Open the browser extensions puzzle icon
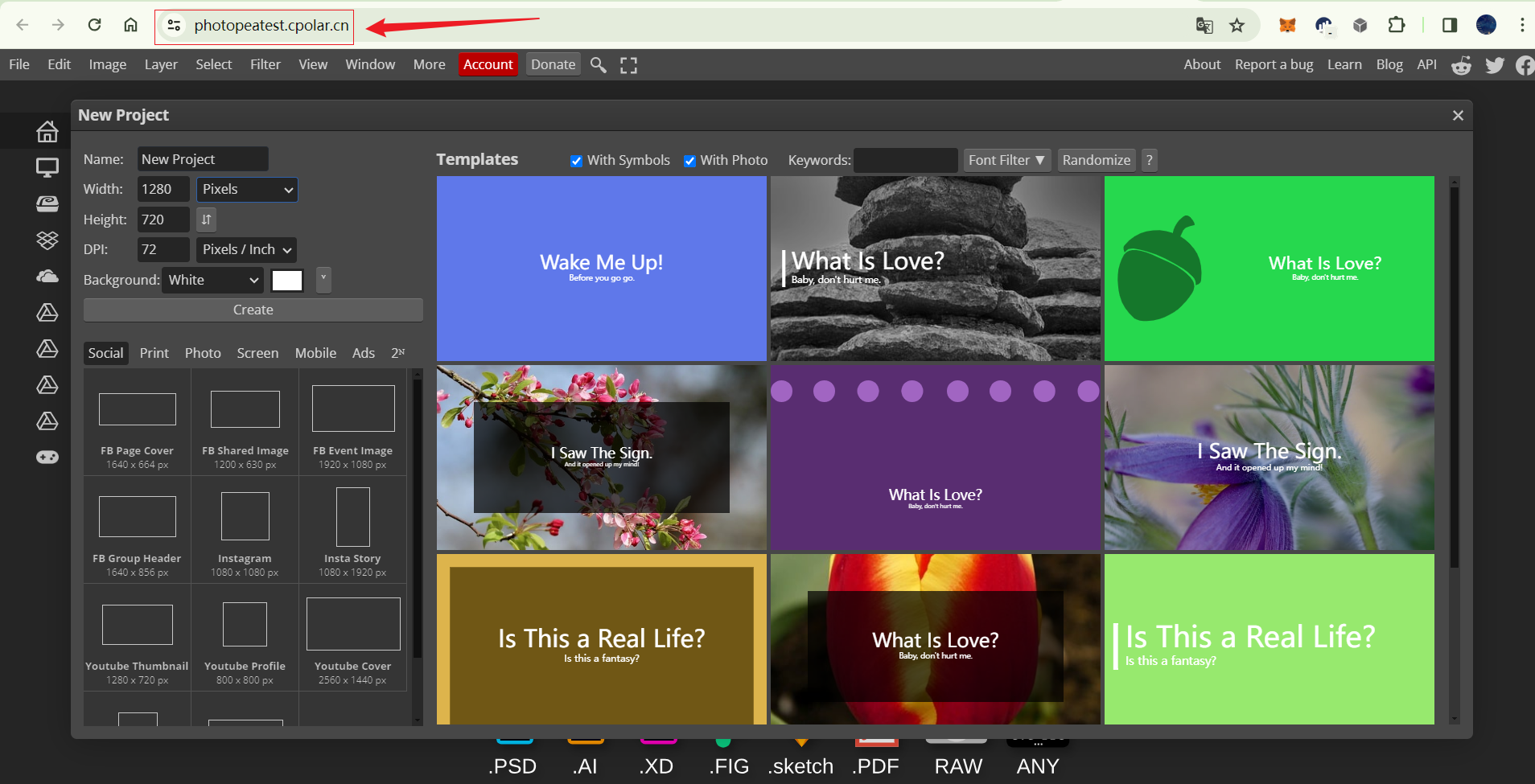Screen dimensions: 1535x784 pyautogui.click(x=1396, y=25)
